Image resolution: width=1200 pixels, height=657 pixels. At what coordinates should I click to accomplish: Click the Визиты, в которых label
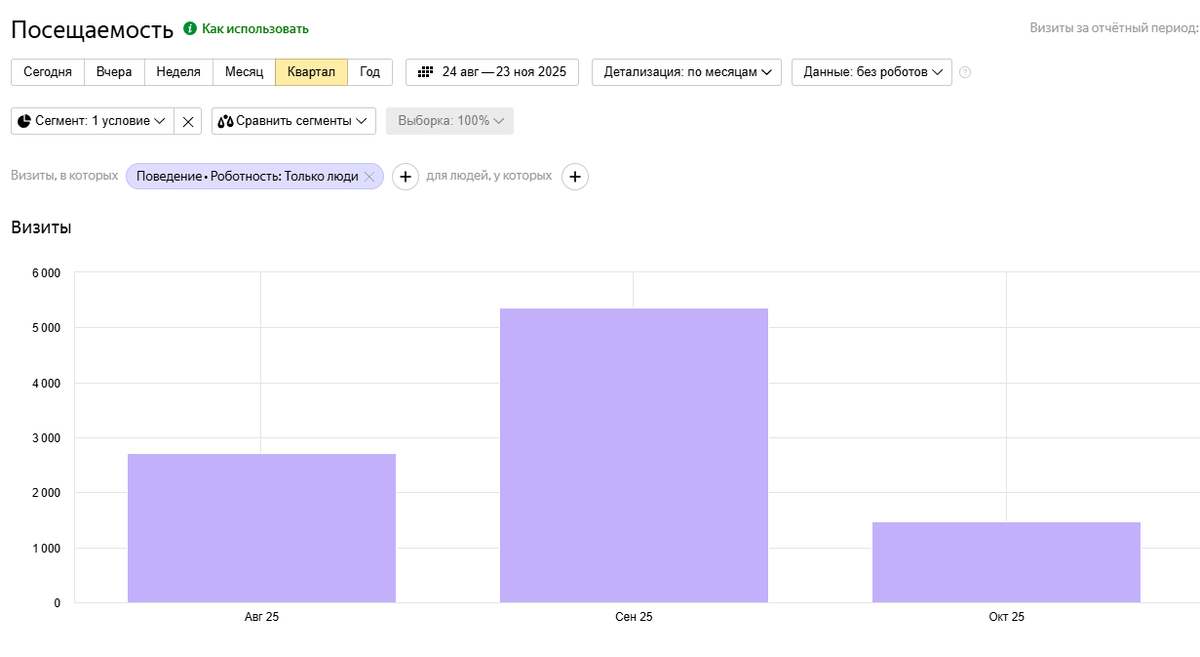click(64, 176)
